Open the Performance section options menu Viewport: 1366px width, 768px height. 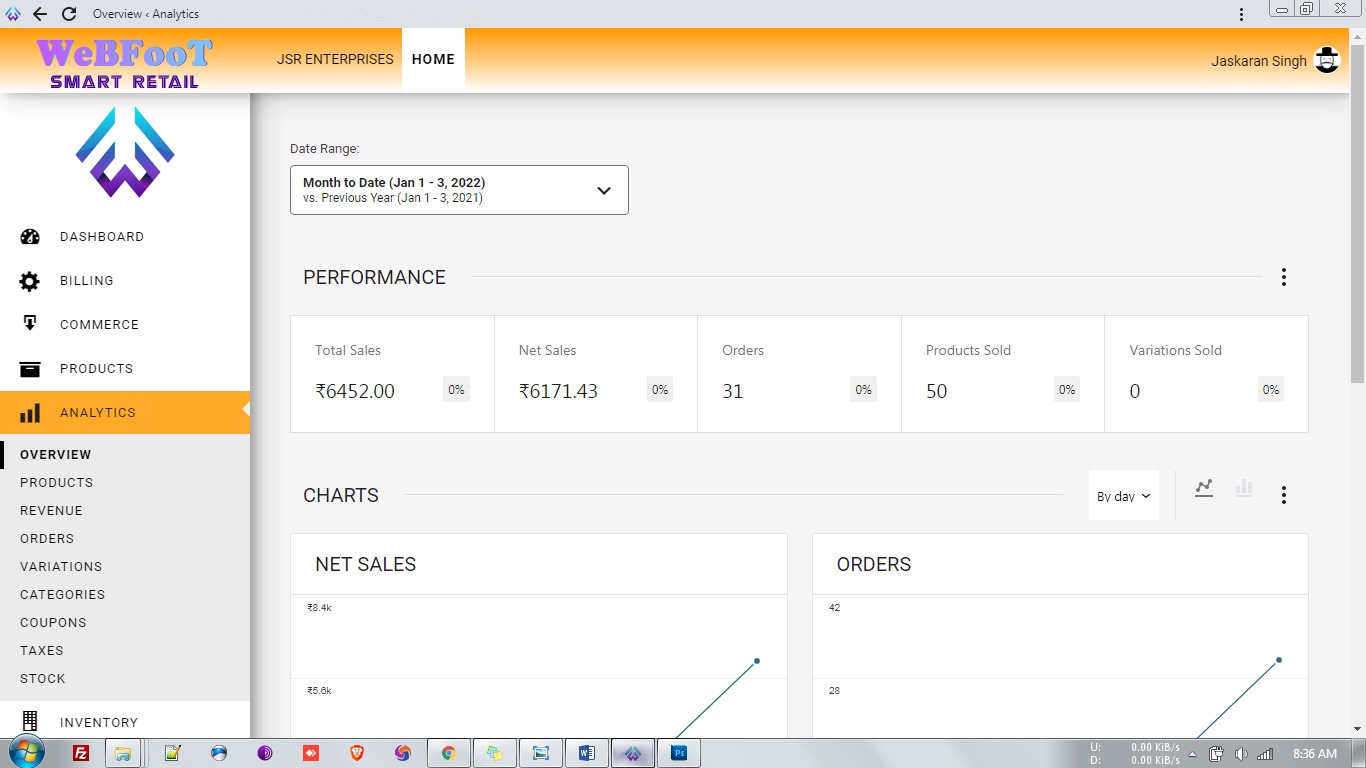tap(1284, 277)
